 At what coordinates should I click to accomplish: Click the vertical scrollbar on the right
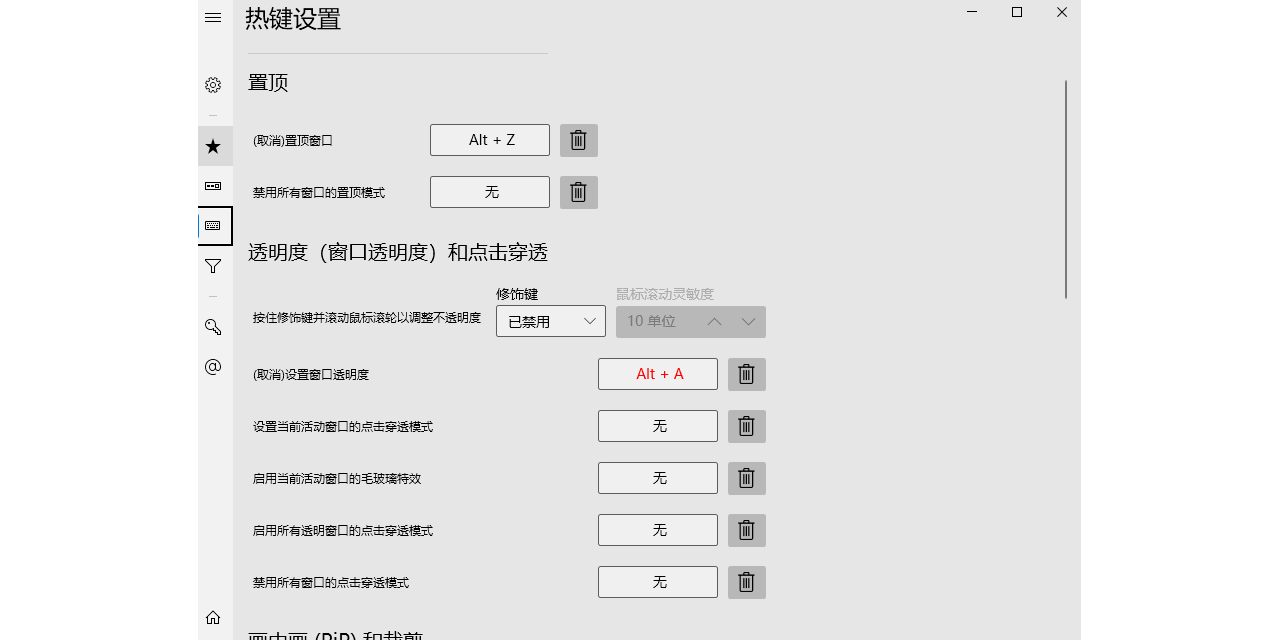pyautogui.click(x=1066, y=190)
